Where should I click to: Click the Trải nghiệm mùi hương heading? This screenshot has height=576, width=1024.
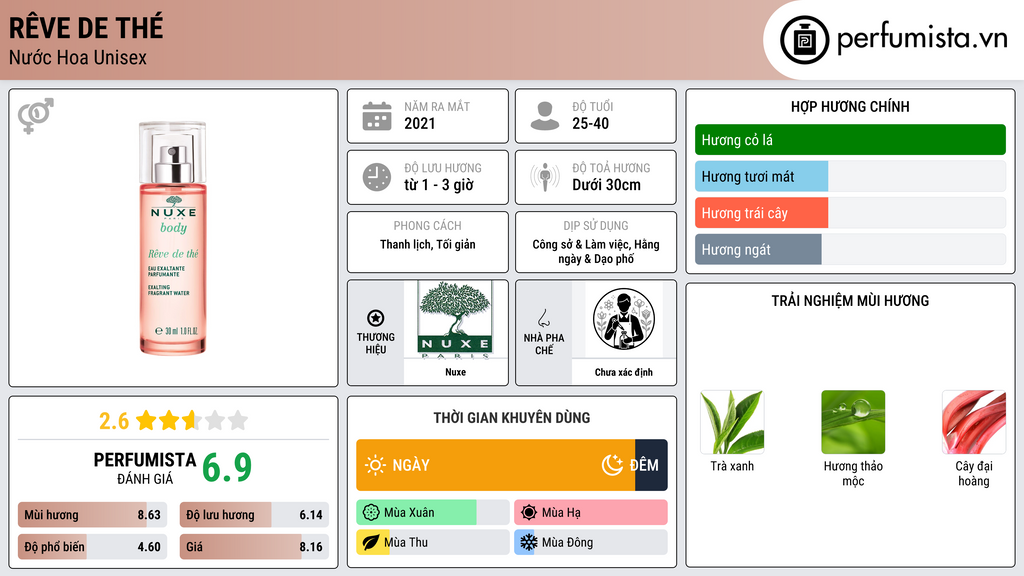tap(850, 301)
